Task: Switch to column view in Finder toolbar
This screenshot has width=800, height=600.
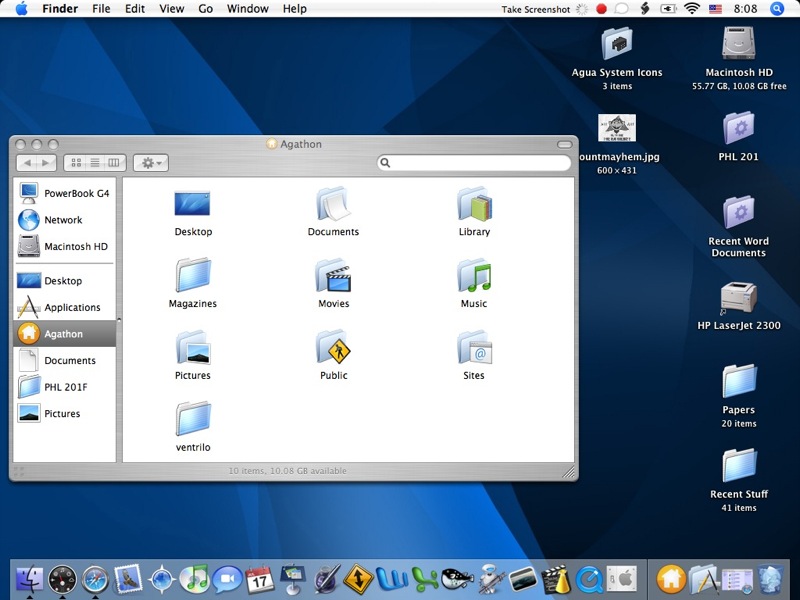Action: [x=113, y=162]
